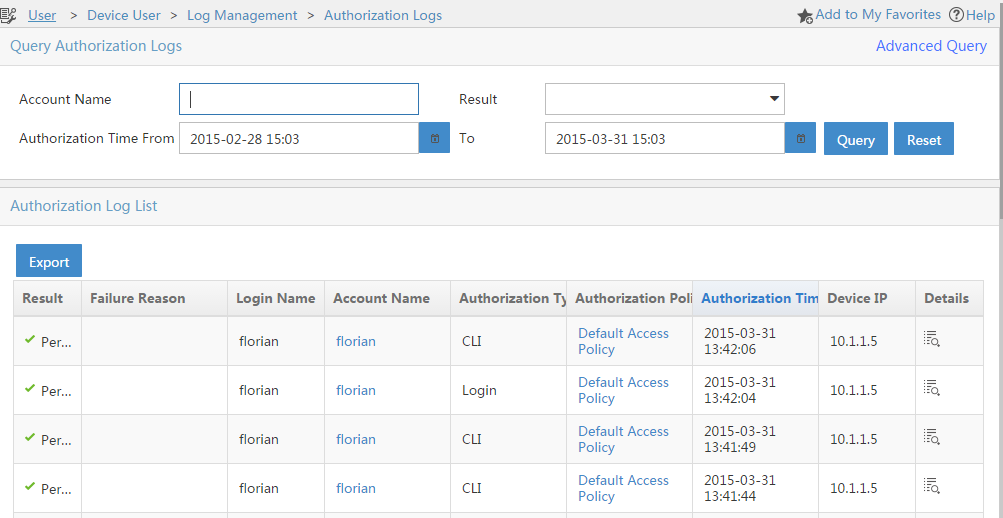Viewport: 1003px width, 518px height.
Task: Open details icon for 13:42:06 log entry
Action: [x=931, y=340]
